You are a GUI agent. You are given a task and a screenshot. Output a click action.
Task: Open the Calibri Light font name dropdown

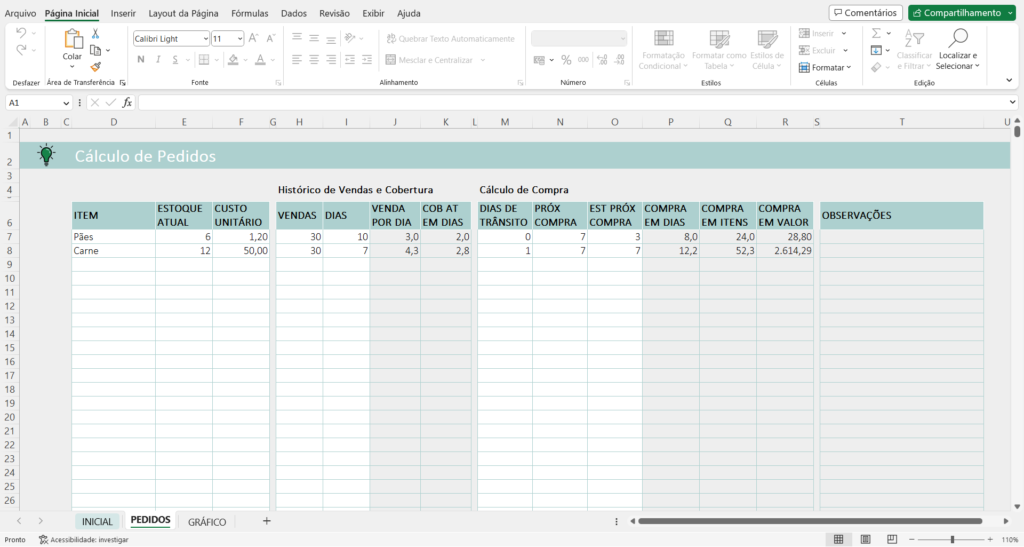tap(206, 39)
